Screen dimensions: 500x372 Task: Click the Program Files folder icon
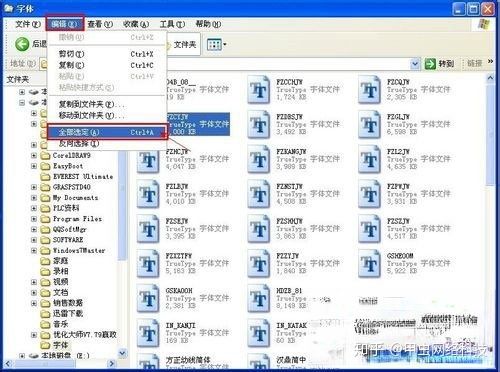click(x=45, y=219)
